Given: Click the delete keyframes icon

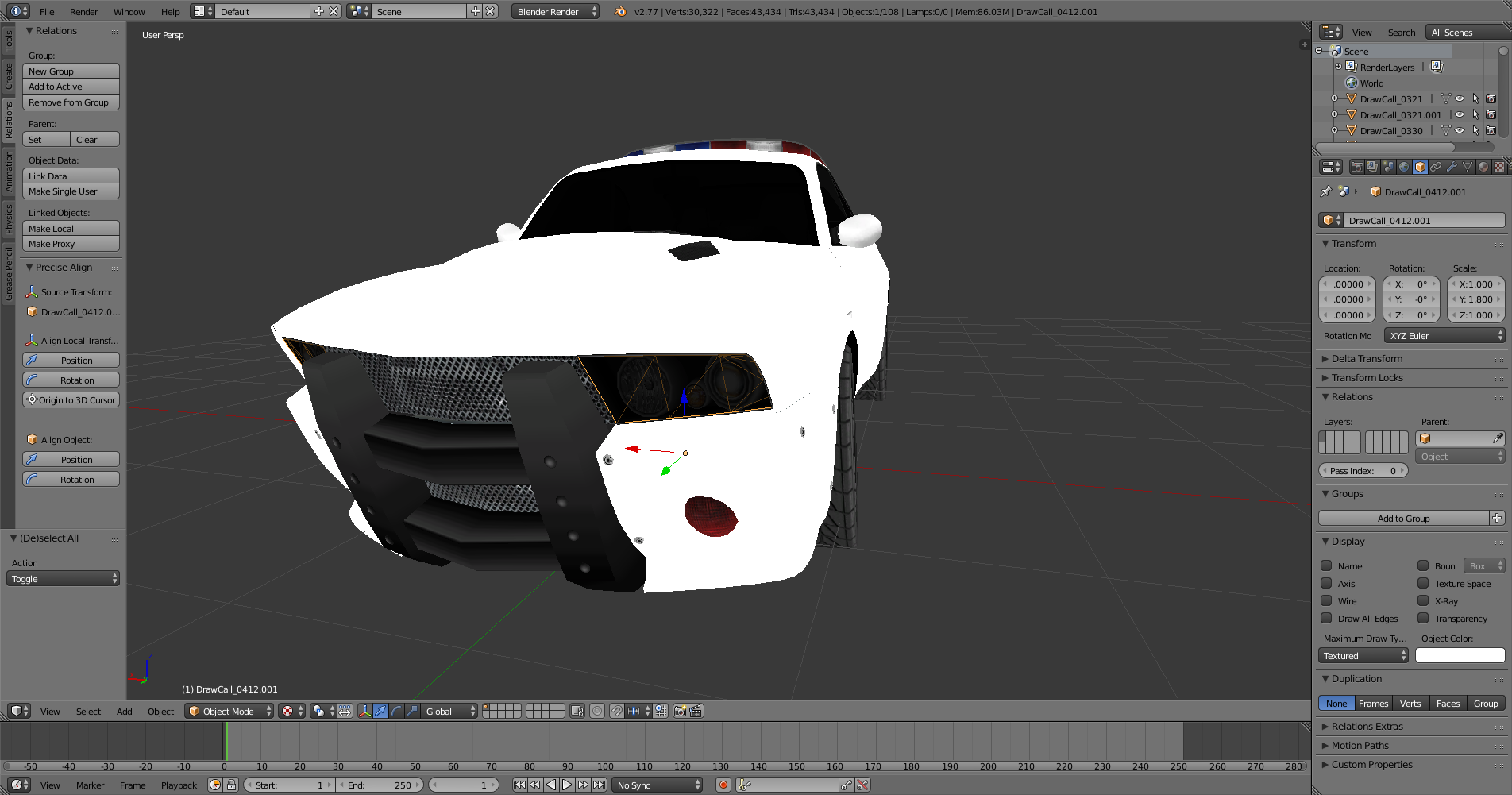Looking at the screenshot, I should click(x=862, y=785).
